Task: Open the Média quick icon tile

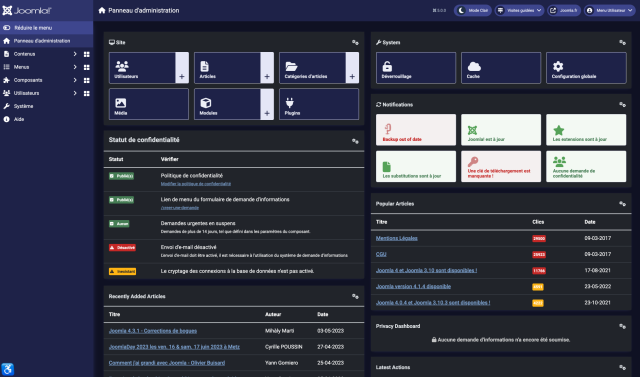Action: tap(149, 104)
